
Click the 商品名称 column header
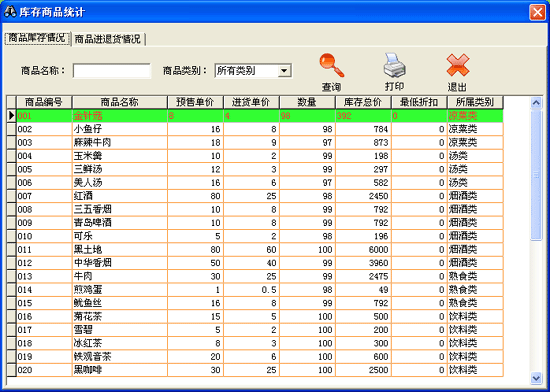coord(120,102)
